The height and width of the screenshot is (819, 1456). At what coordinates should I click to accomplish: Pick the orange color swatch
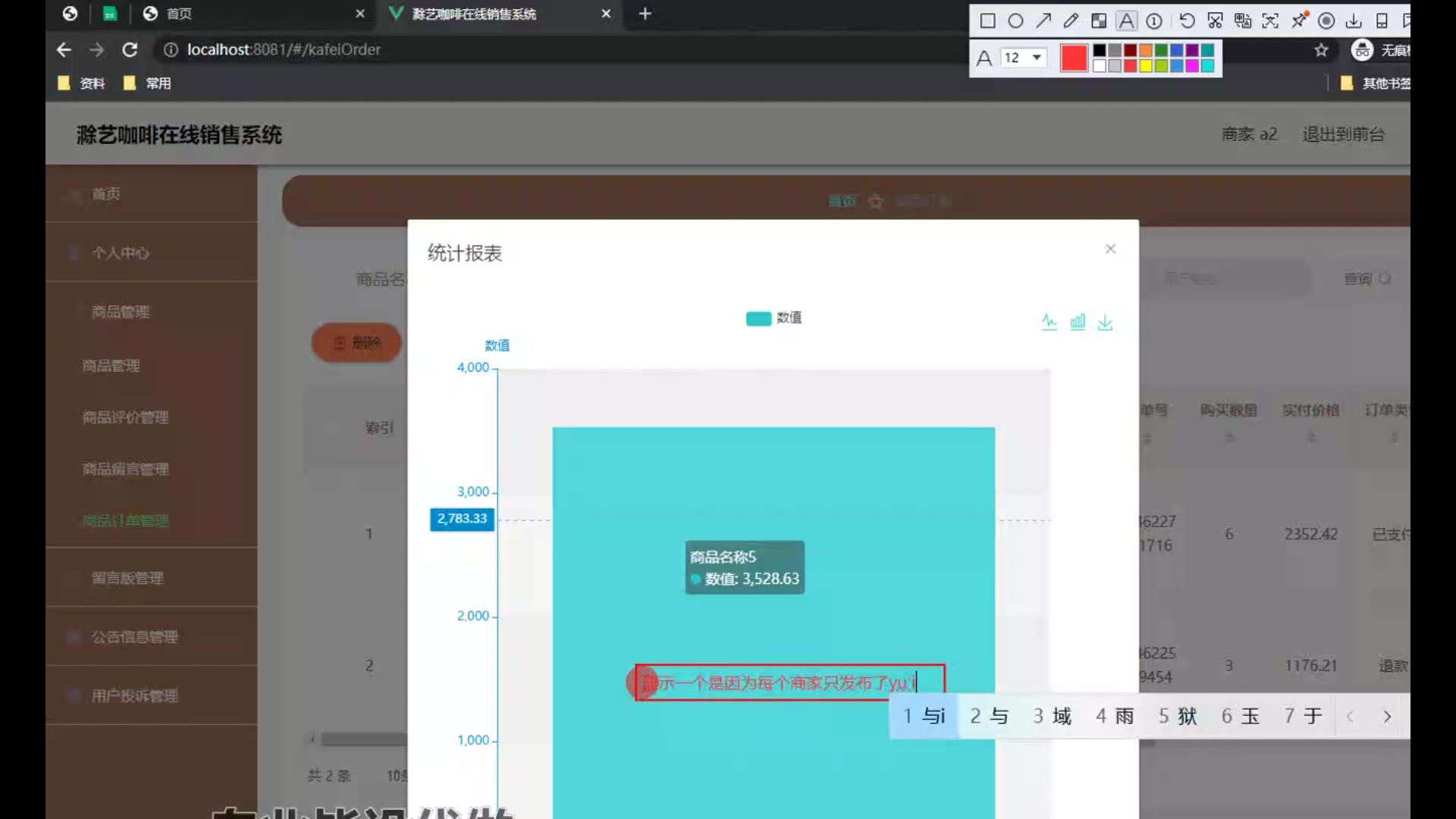[x=1146, y=50]
